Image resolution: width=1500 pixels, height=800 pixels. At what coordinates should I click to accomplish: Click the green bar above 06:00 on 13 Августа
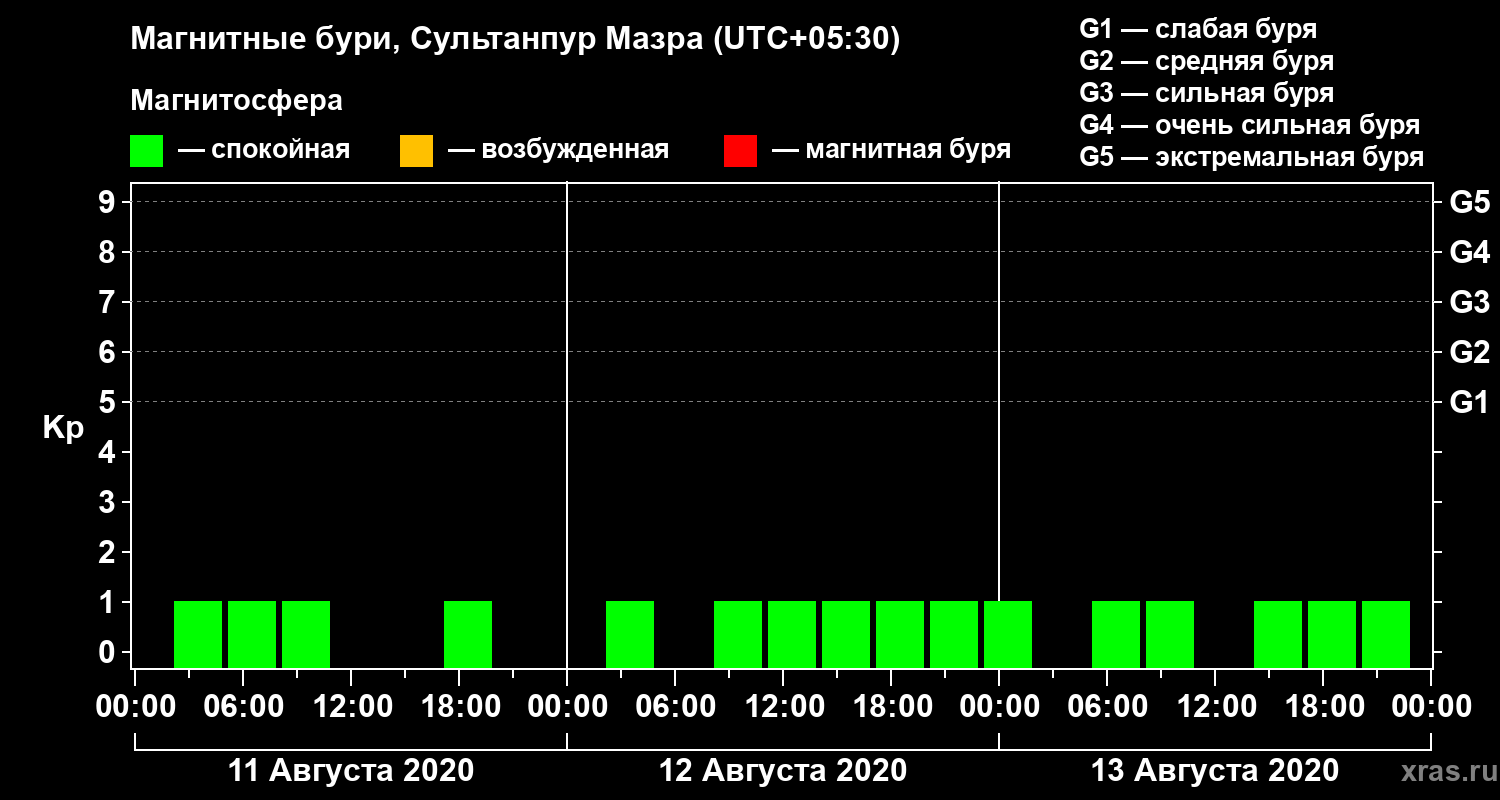pos(1116,634)
